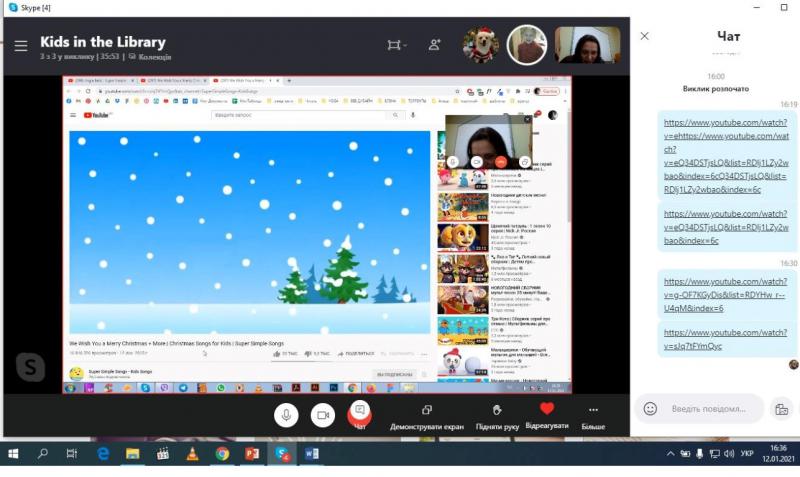Open the YouTube link ending U4qM&index=6
800x477 pixels.
[x=726, y=294]
